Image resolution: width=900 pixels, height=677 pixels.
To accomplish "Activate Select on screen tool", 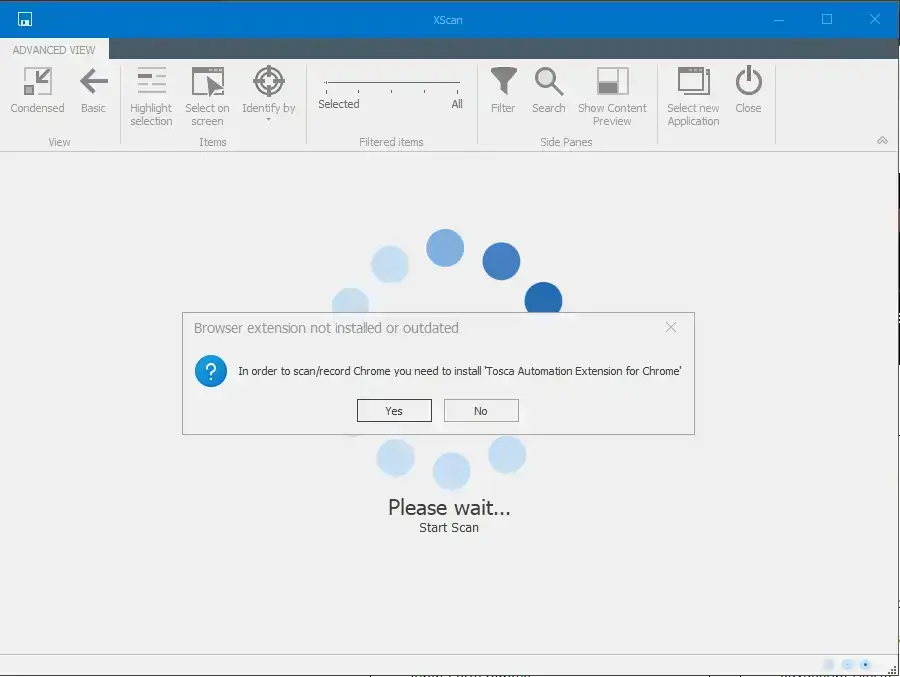I will (x=207, y=96).
